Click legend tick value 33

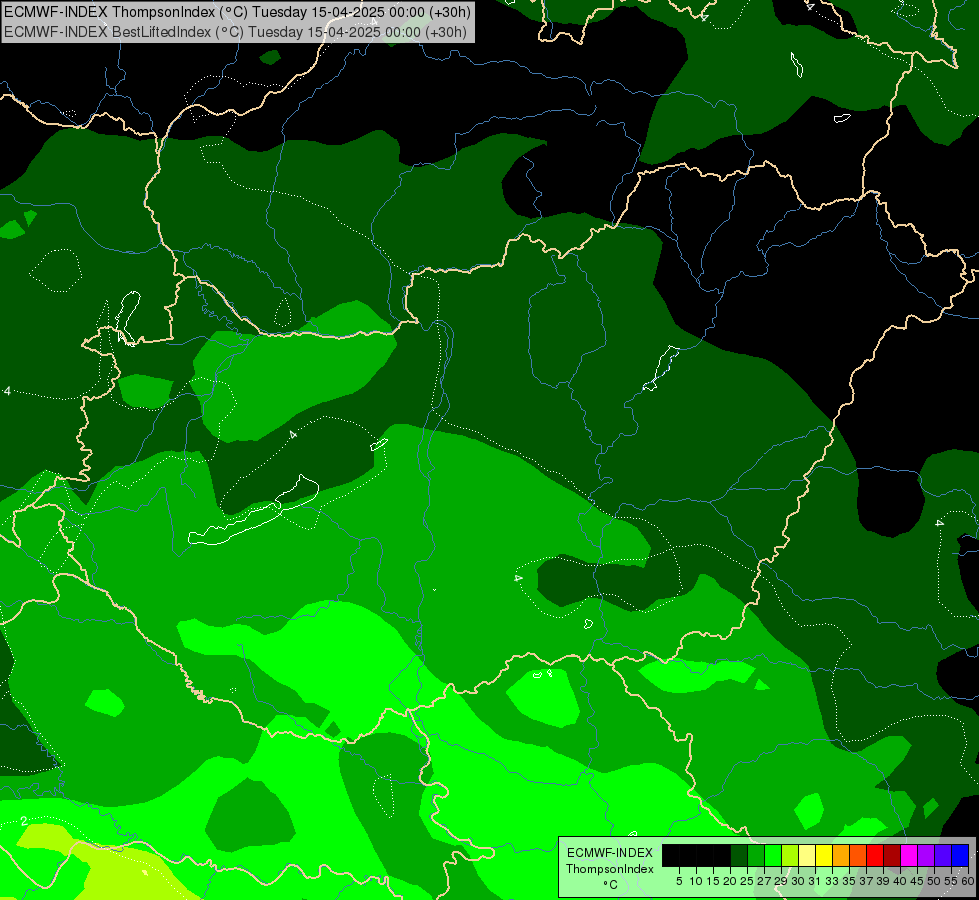(x=832, y=881)
